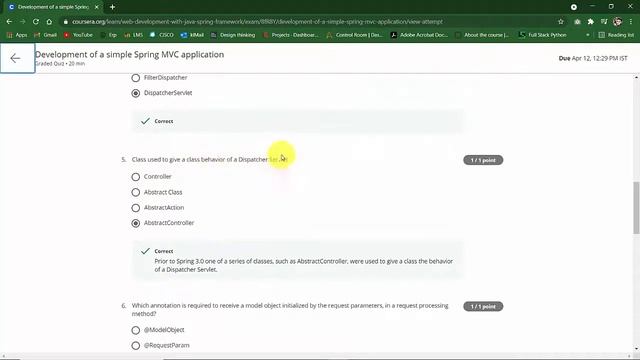Select the Abstract Class radio option

pyautogui.click(x=136, y=192)
